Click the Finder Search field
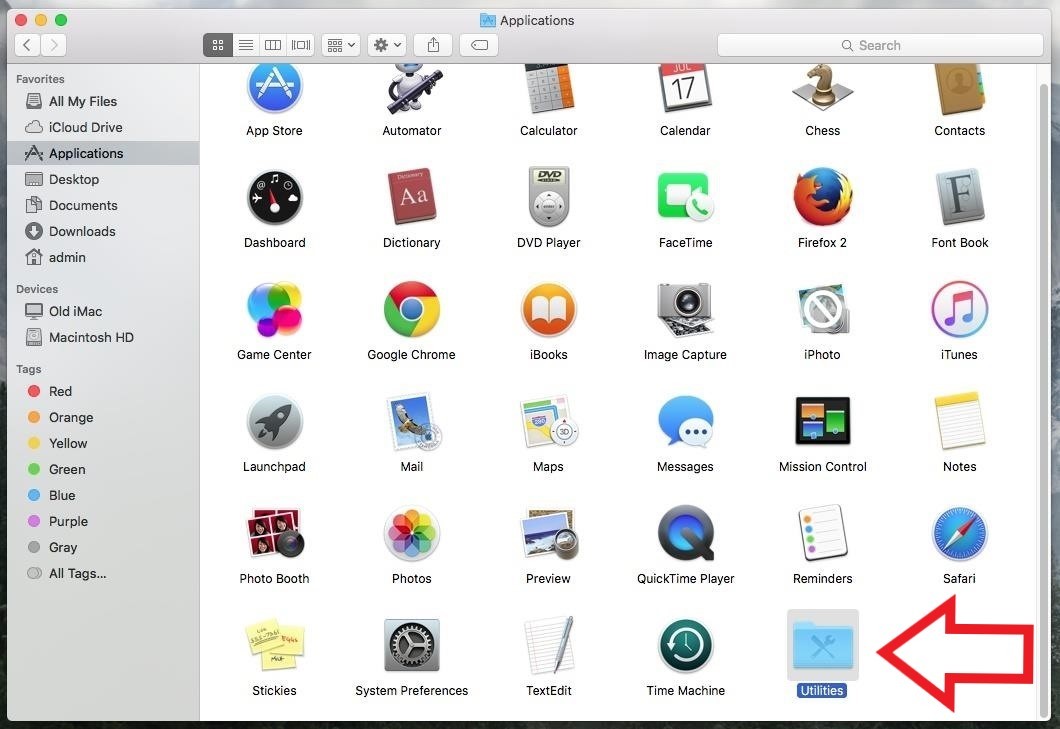 coord(880,45)
